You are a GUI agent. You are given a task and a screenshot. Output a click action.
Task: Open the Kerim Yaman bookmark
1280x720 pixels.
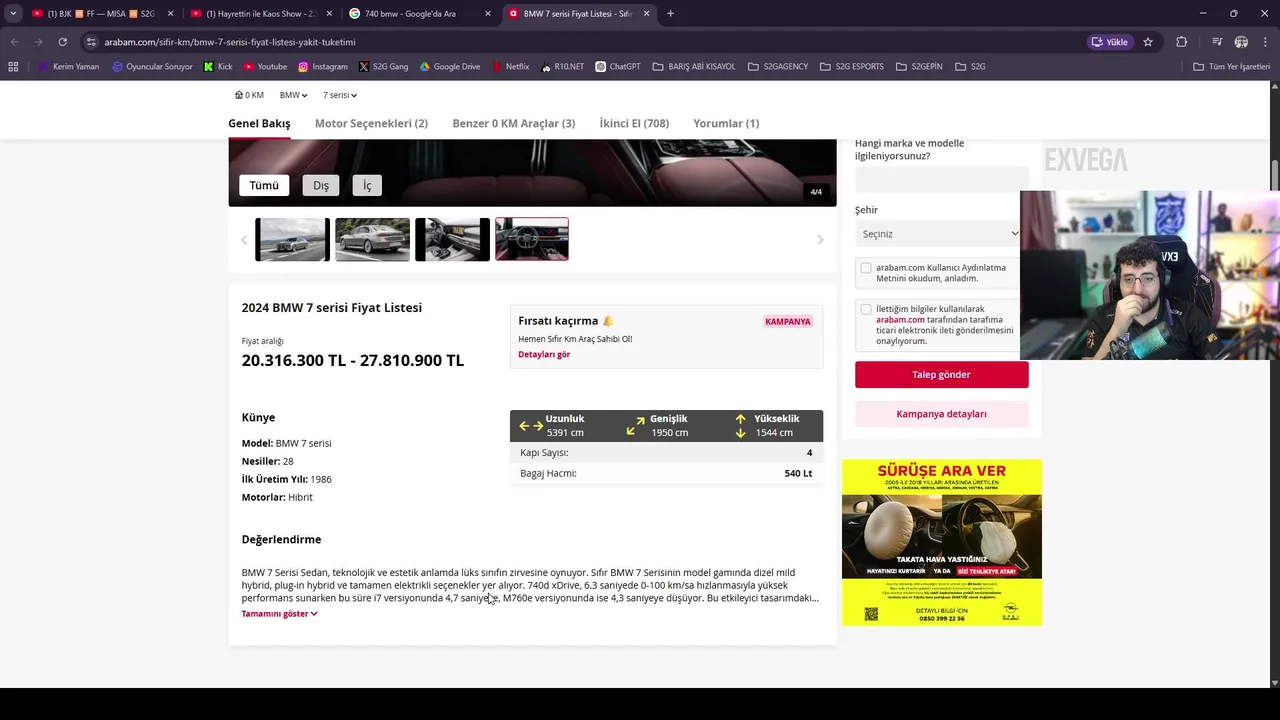pyautogui.click(x=69, y=67)
